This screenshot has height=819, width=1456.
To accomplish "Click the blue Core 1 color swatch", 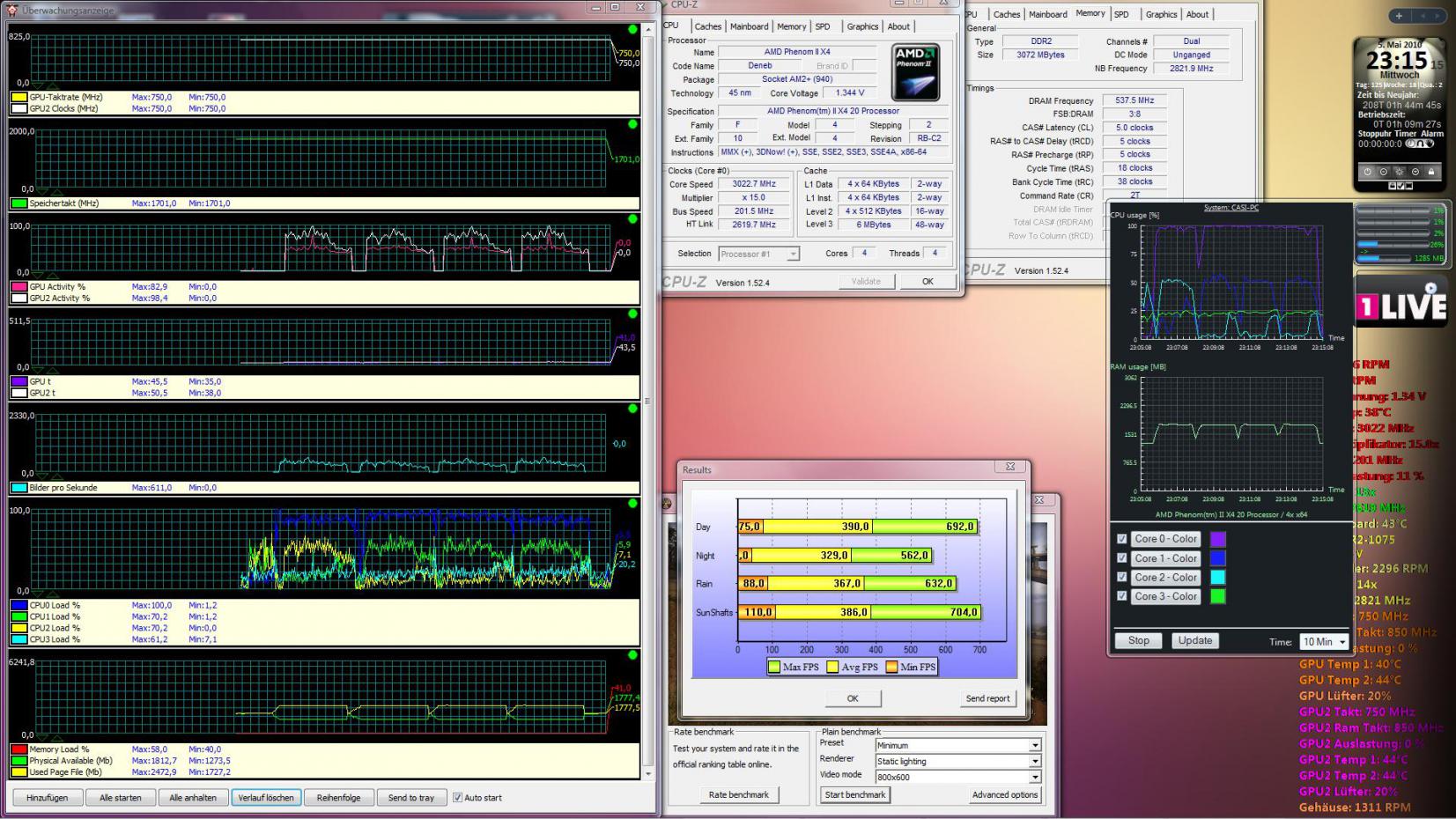I will 1218,558.
